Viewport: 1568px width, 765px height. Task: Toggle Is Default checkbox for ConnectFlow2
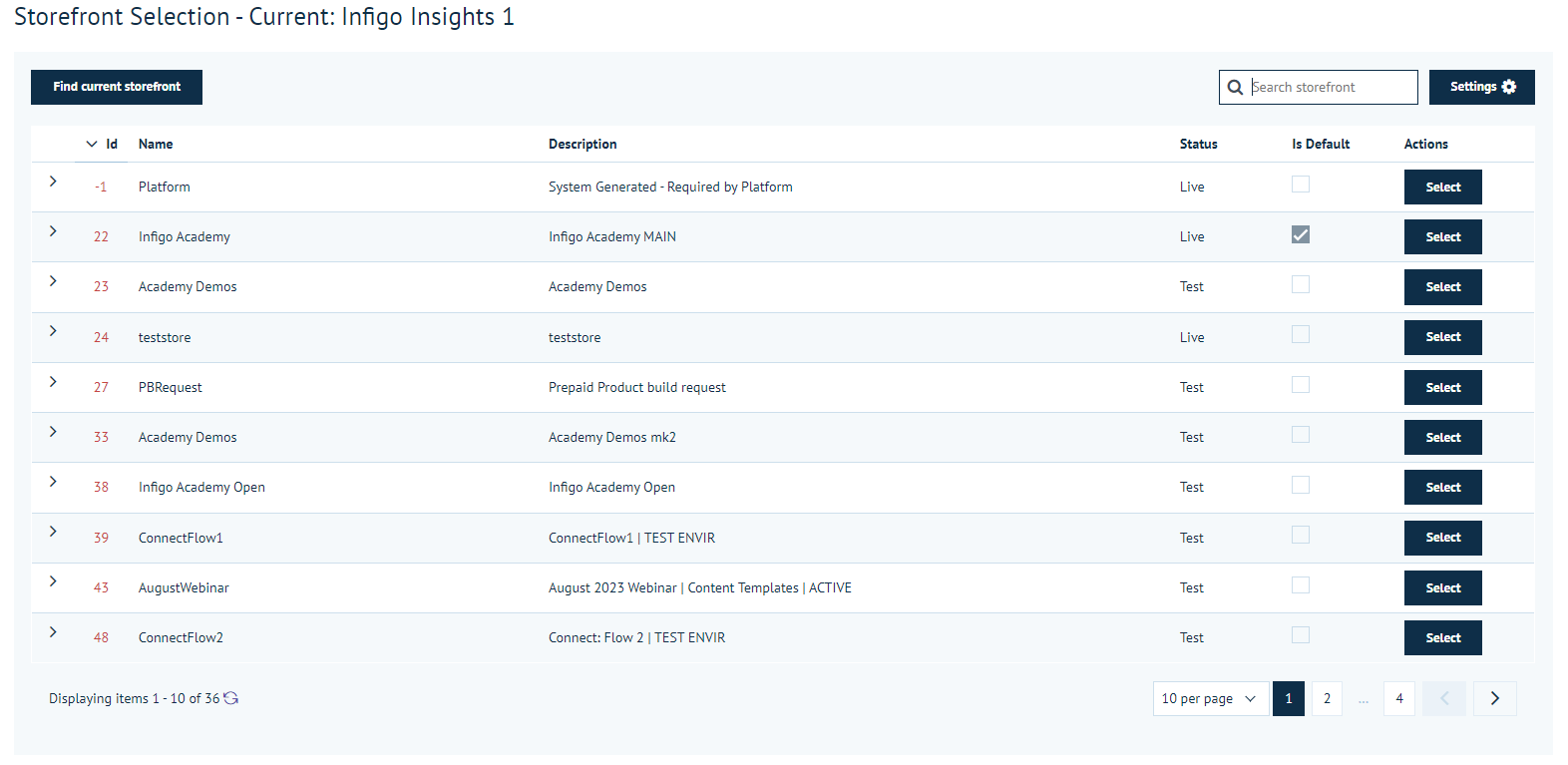click(1301, 635)
